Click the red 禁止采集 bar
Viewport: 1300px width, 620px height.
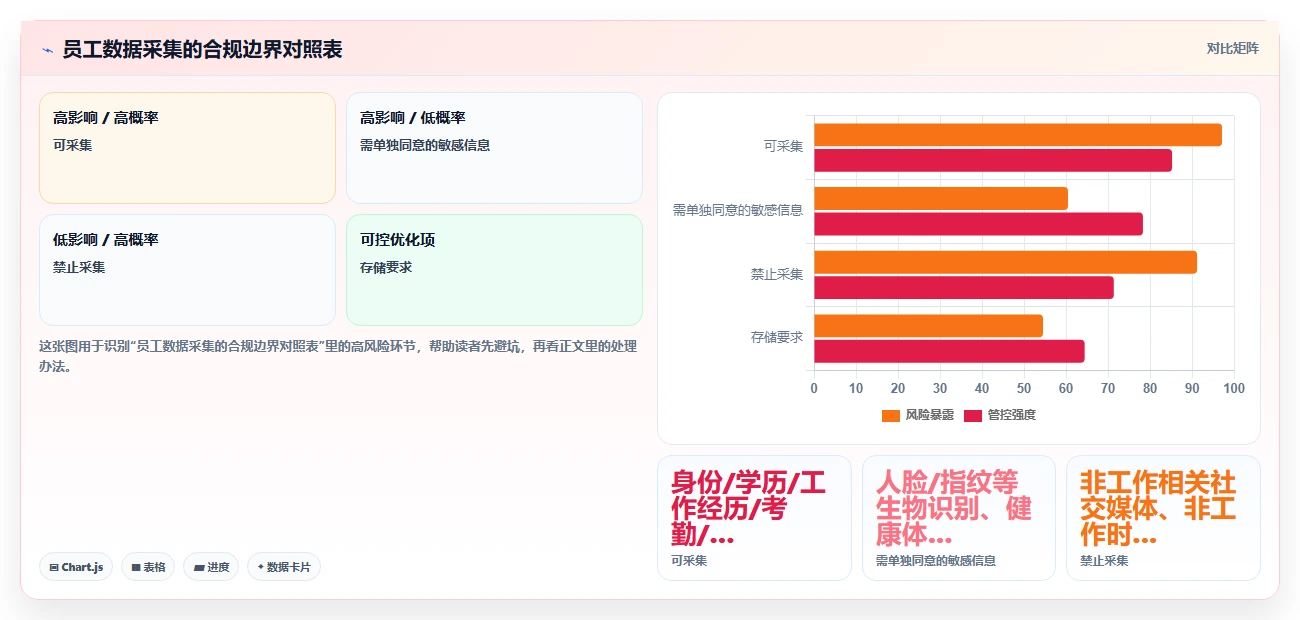click(x=964, y=288)
